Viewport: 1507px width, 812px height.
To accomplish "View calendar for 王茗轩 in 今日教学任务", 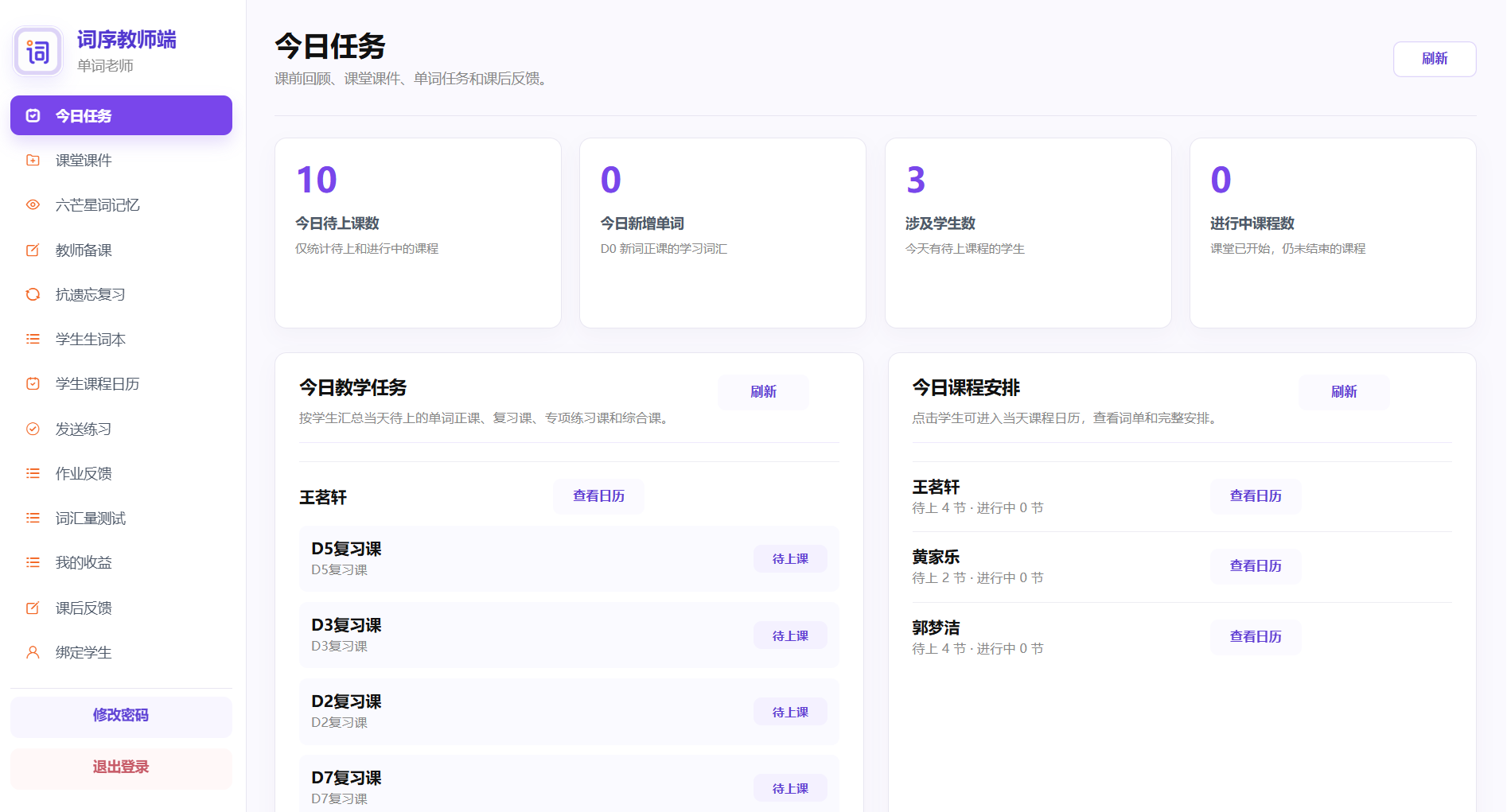I will click(598, 496).
